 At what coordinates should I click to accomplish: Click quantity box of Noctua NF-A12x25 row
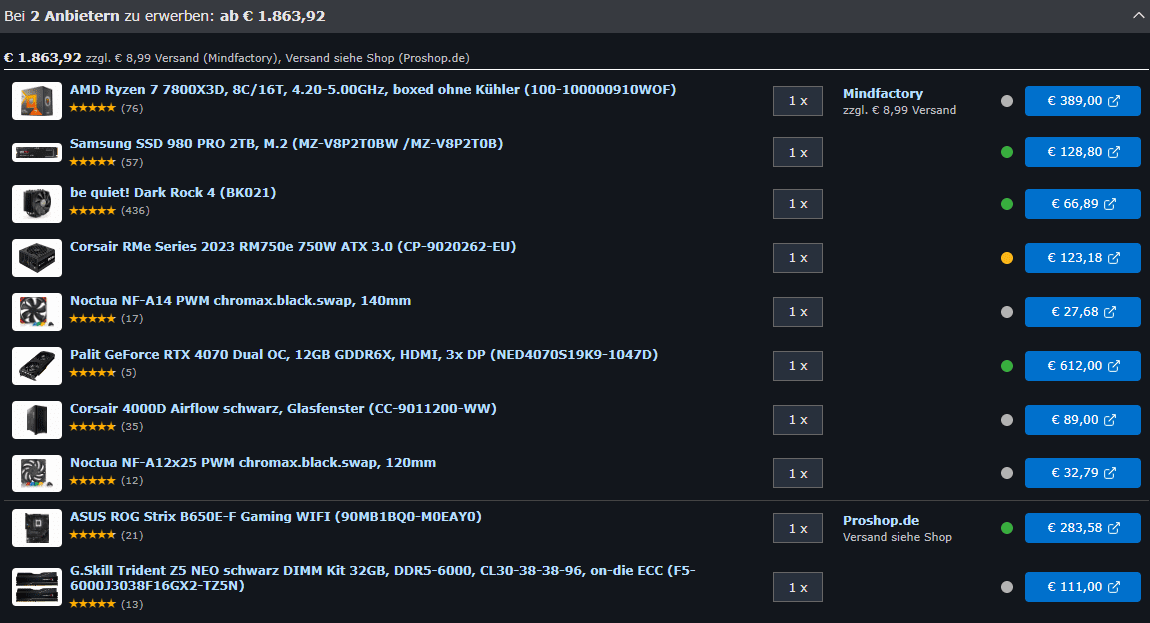[798, 473]
